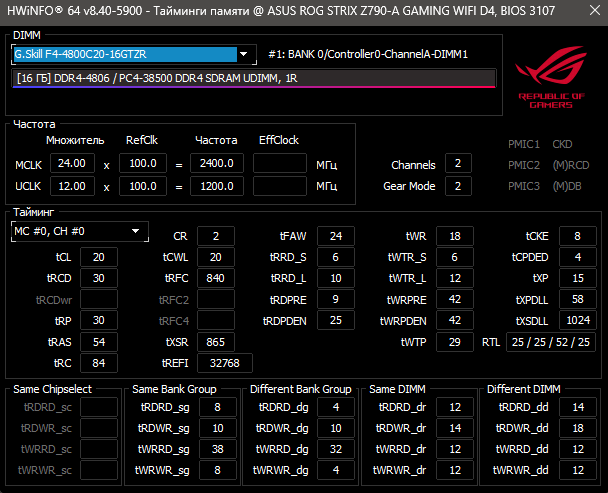This screenshot has width=608, height=493.
Task: Select the UCLK frequency field 1200.0
Action: tap(217, 186)
